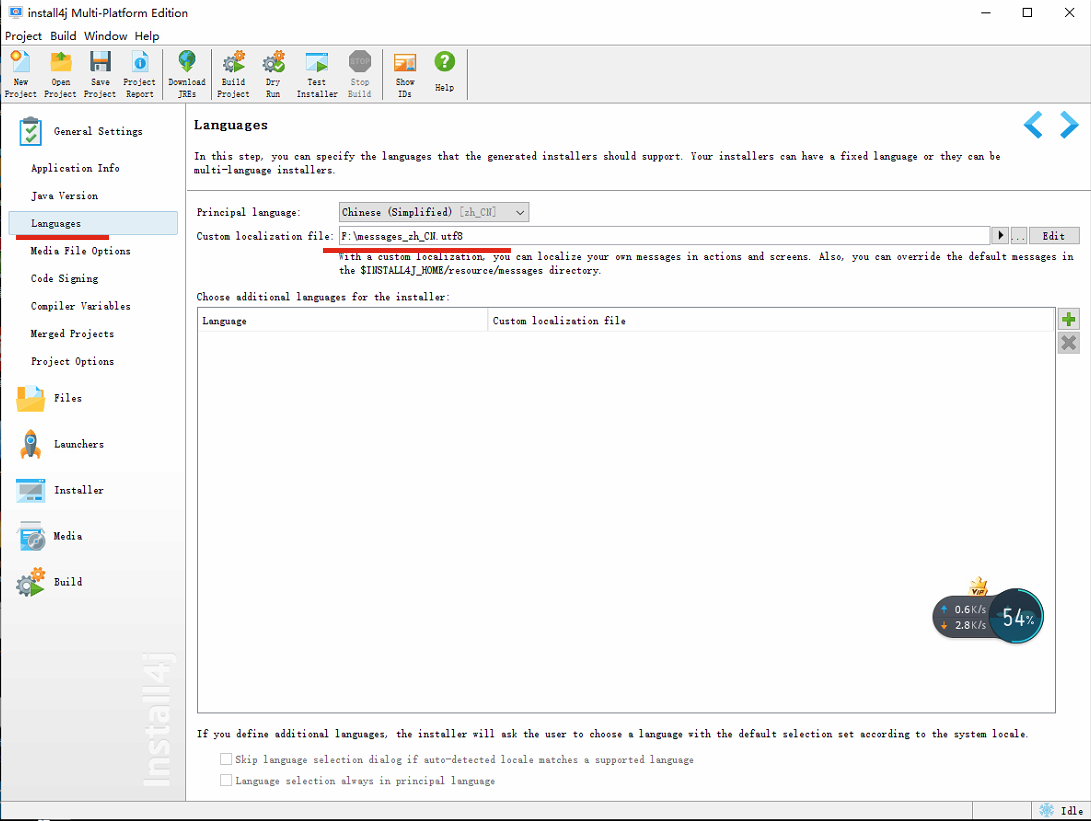Viewport: 1091px width, 821px height.
Task: Click the Language column header
Action: click(342, 321)
